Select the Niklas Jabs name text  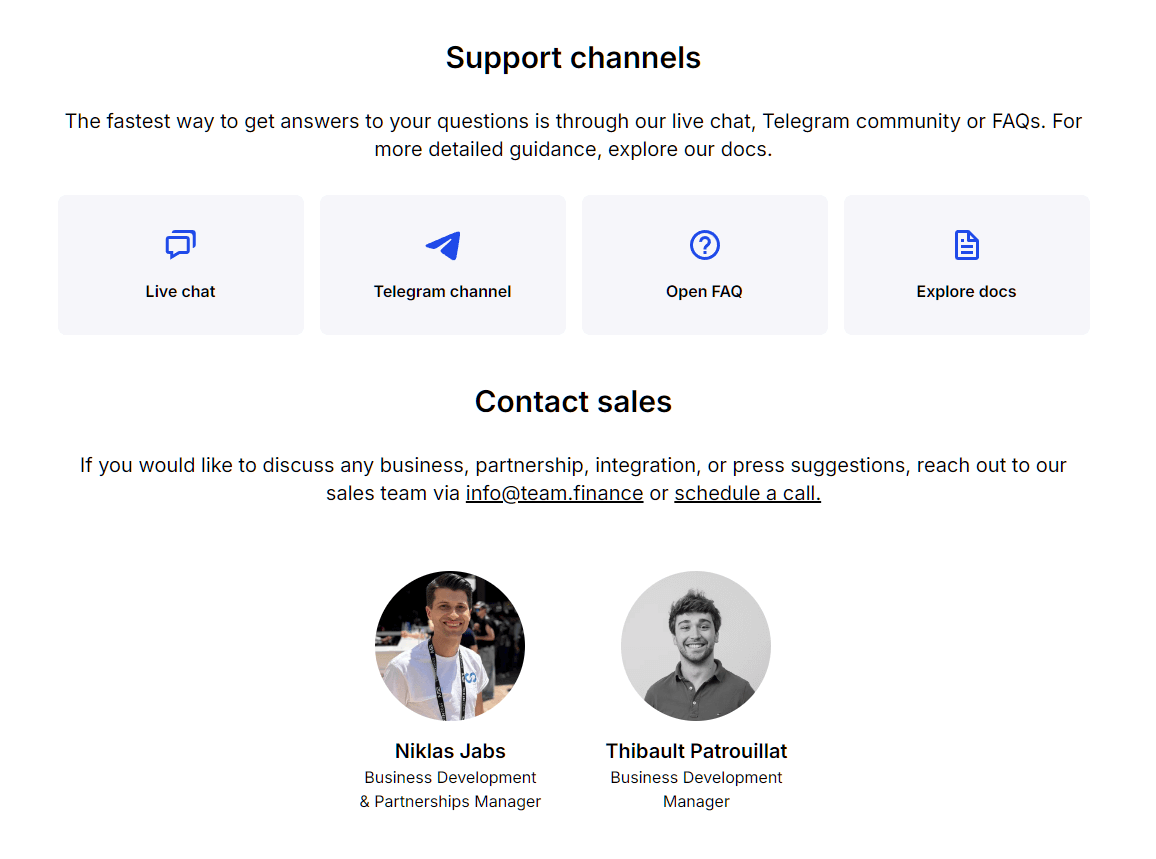pos(450,751)
